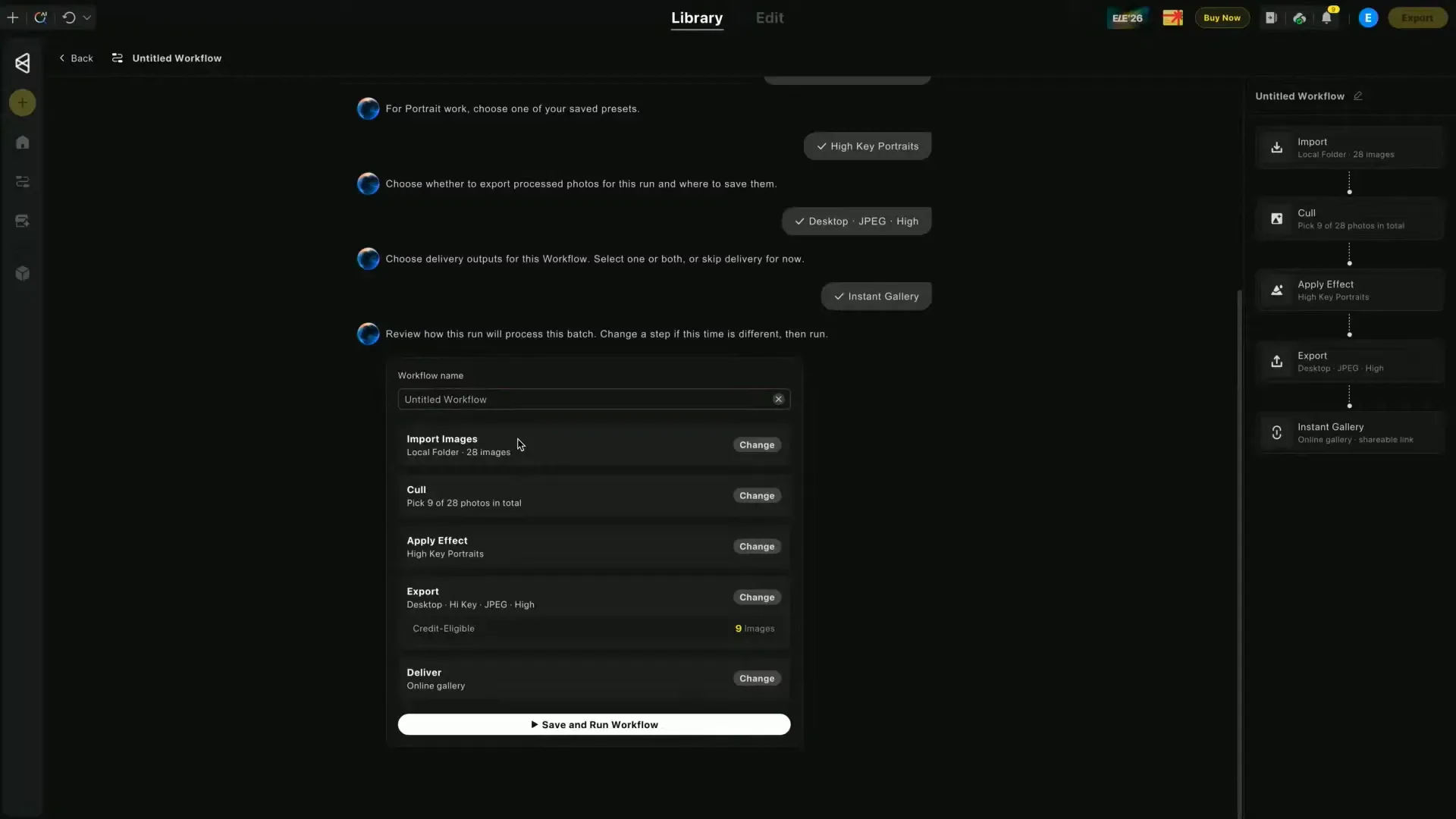Select the Export step in right panel
The width and height of the screenshot is (1456, 819).
1350,361
